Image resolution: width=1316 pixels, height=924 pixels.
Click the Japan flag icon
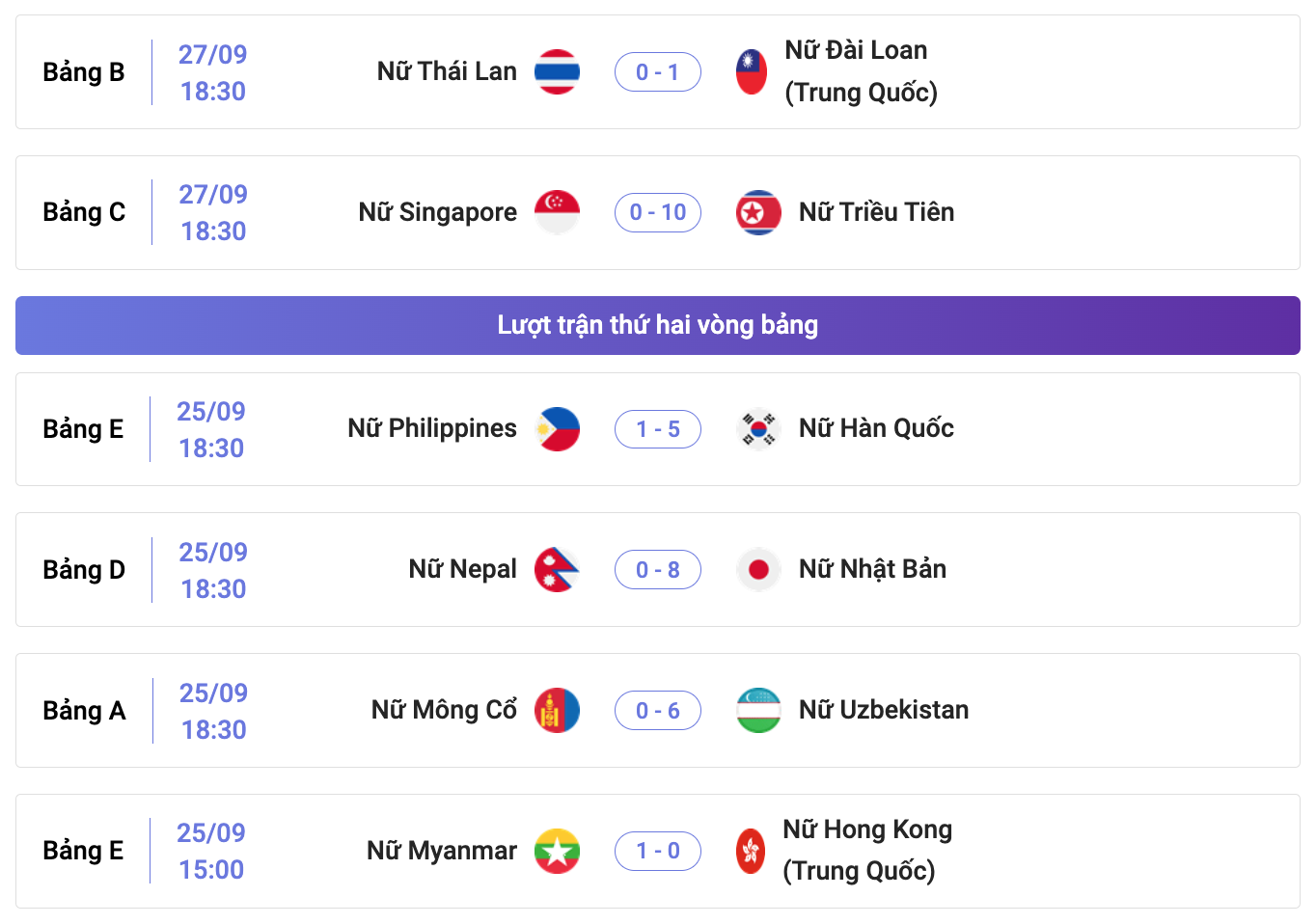758,570
